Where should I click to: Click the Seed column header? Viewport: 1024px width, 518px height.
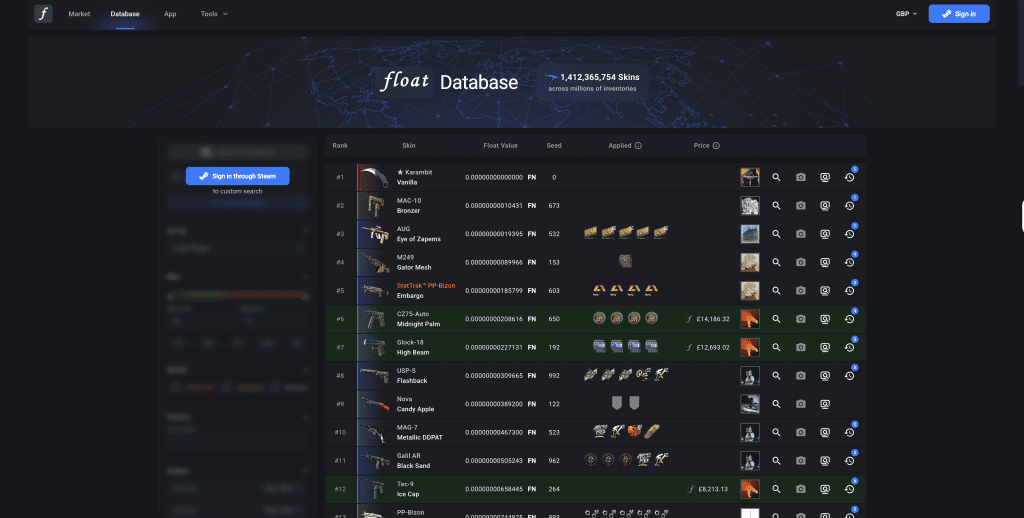554,146
